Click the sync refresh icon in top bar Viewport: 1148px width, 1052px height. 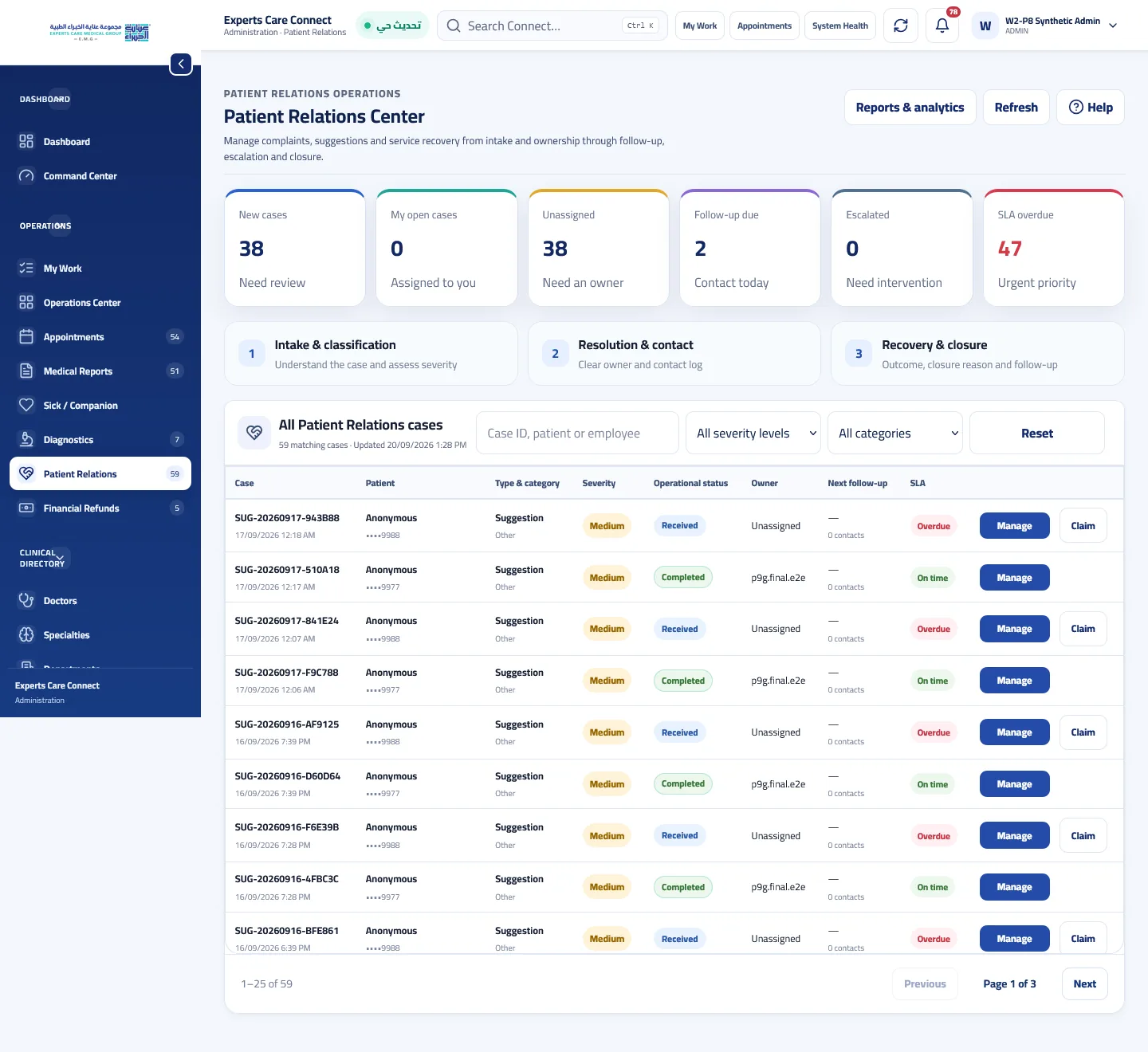pos(901,26)
